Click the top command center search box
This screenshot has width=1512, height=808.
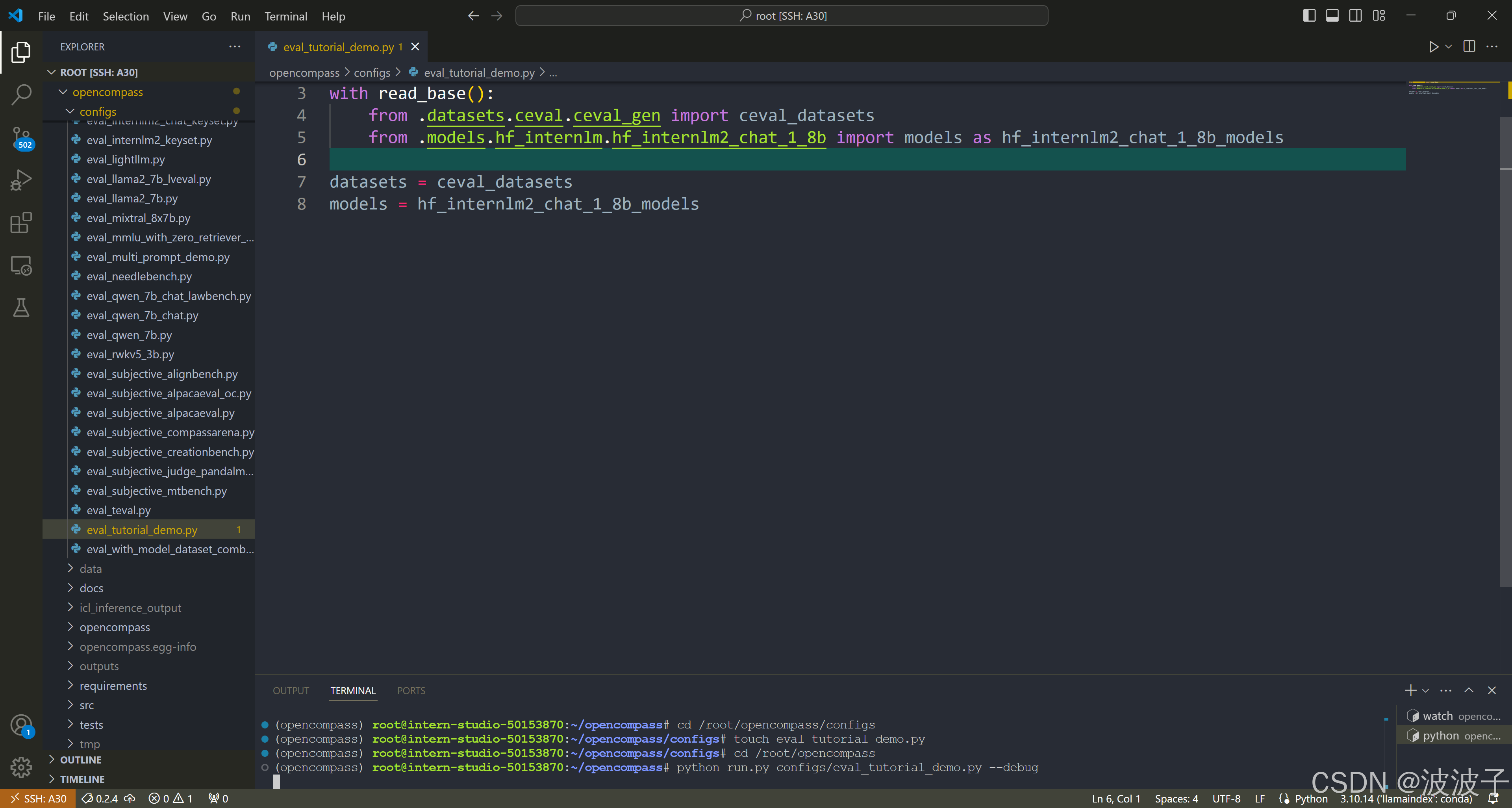(781, 16)
